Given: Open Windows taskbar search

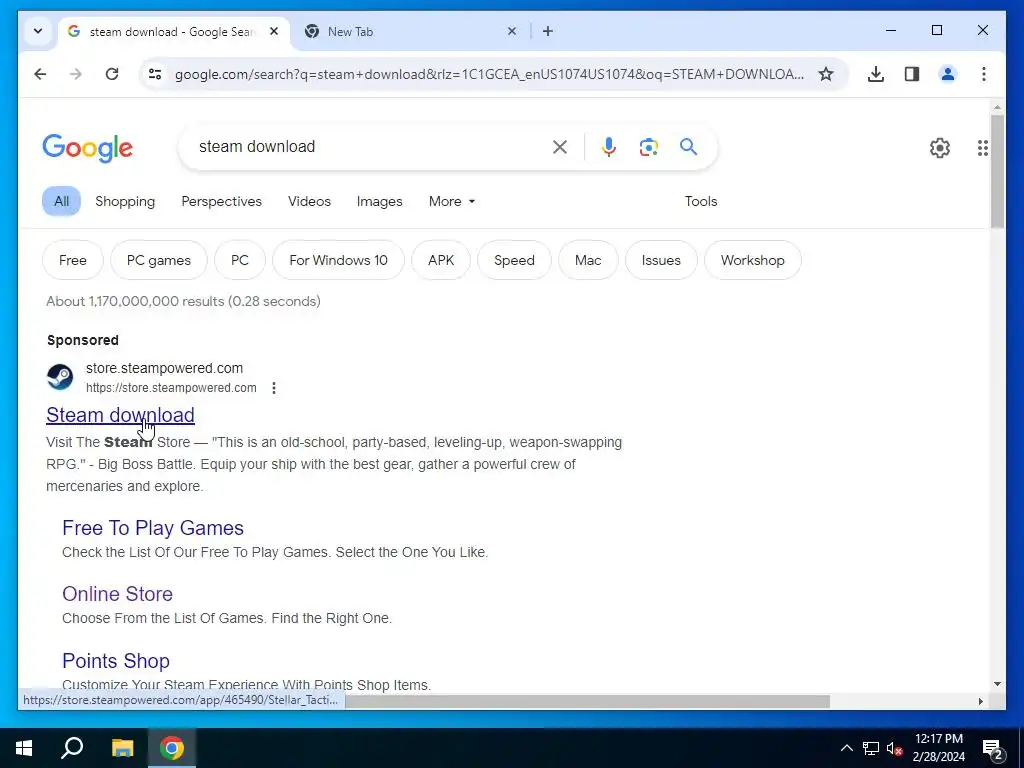Looking at the screenshot, I should tap(72, 748).
